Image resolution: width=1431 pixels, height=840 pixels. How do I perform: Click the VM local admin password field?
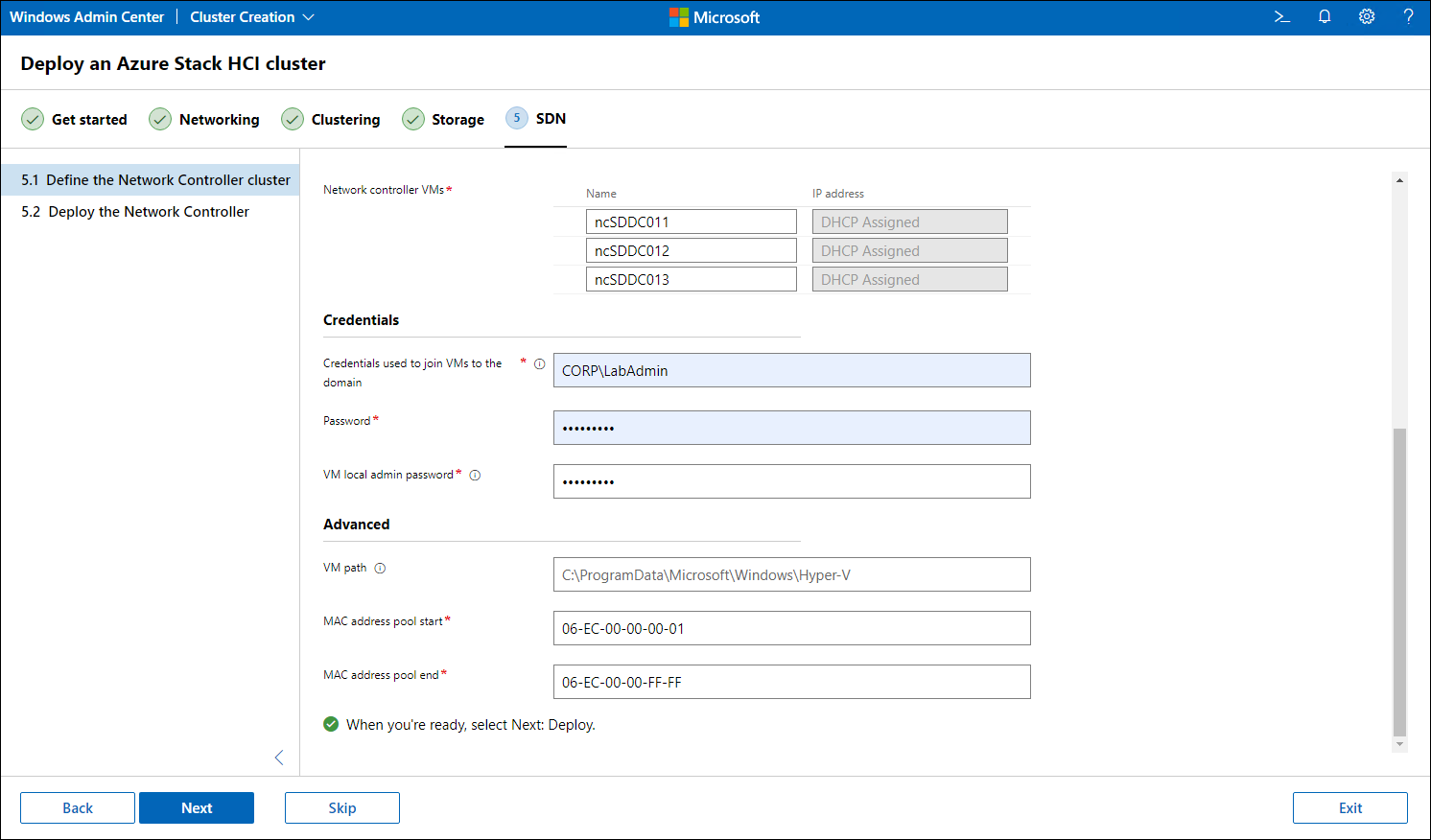click(792, 481)
